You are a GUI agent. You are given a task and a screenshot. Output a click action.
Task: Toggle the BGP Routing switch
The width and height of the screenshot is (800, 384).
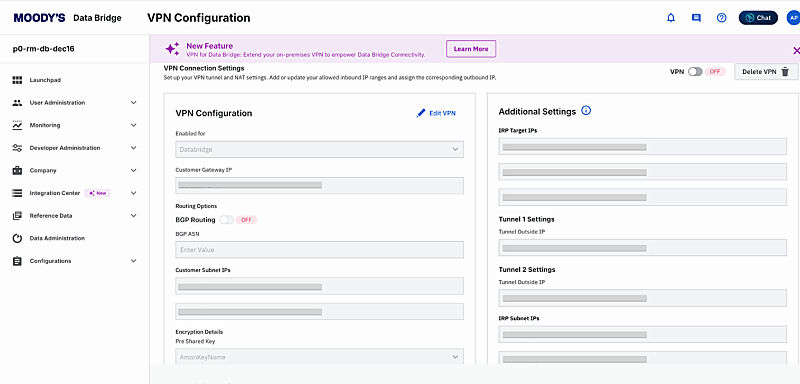coord(227,220)
